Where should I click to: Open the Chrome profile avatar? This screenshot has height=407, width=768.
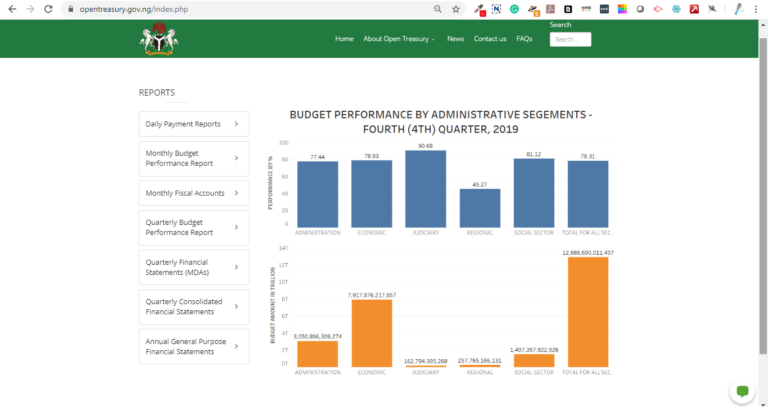[x=738, y=9]
